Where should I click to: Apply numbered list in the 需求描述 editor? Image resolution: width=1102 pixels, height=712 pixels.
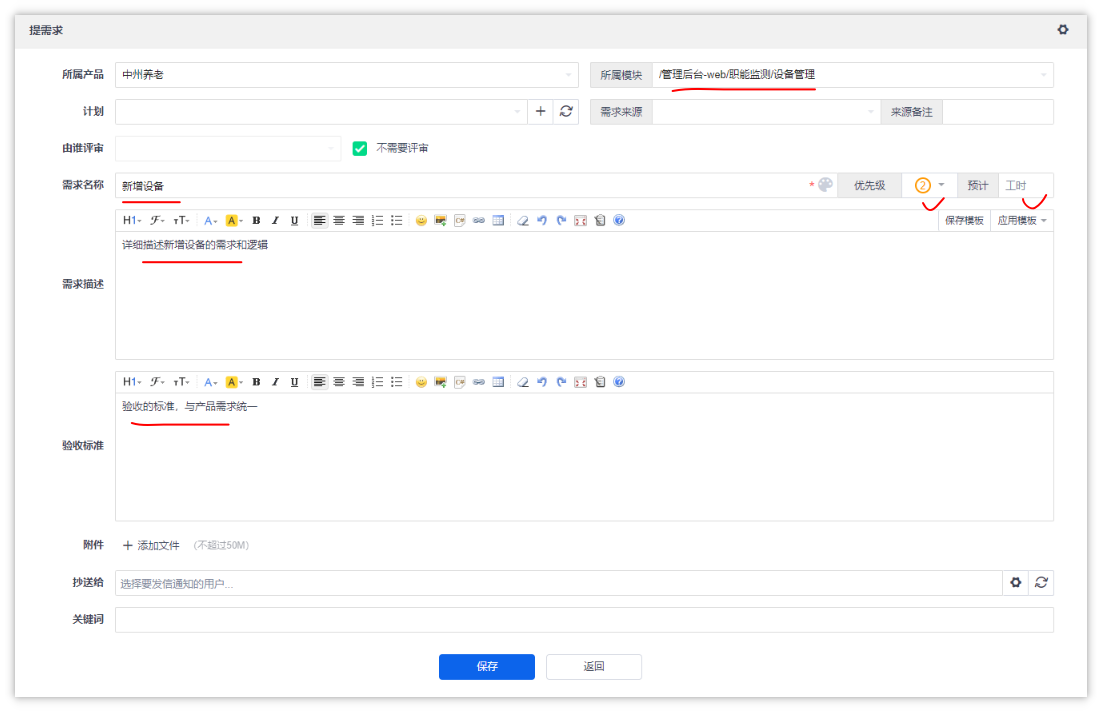[377, 221]
